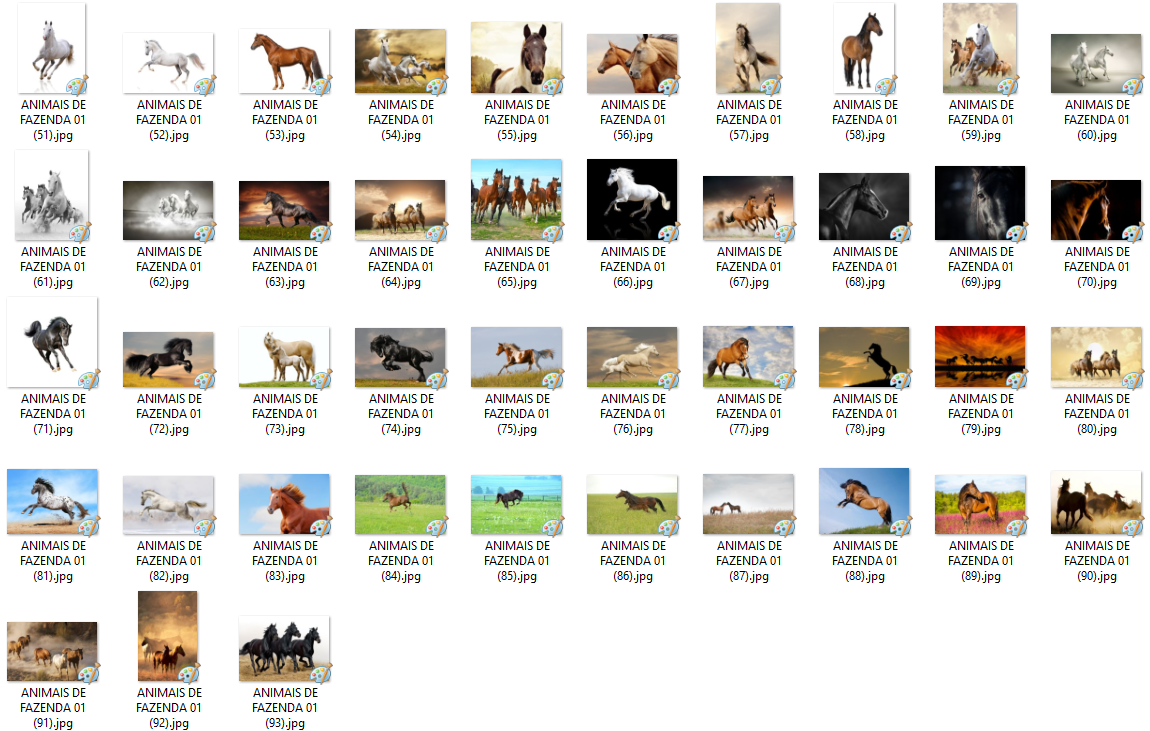Select the file name label of (92).jpg
Viewport: 1150px width, 731px height.
(x=168, y=707)
